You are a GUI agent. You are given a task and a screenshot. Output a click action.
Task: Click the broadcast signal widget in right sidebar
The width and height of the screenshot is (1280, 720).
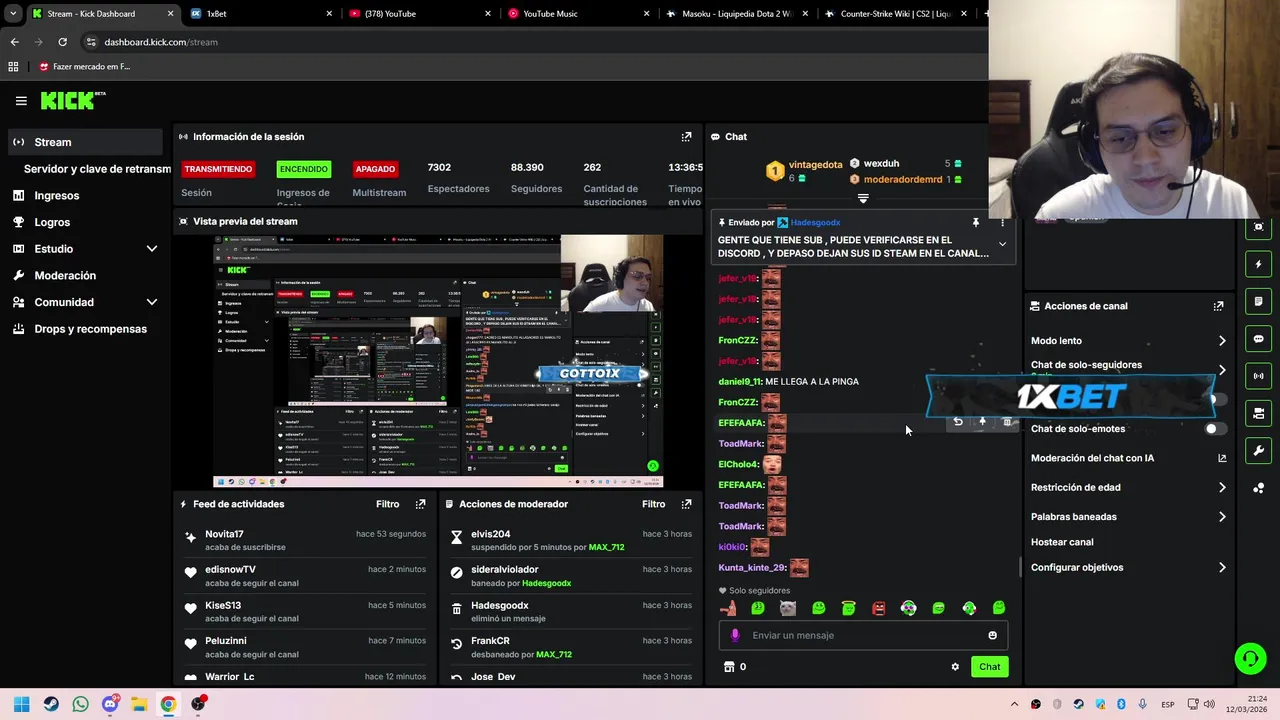pyautogui.click(x=1258, y=376)
